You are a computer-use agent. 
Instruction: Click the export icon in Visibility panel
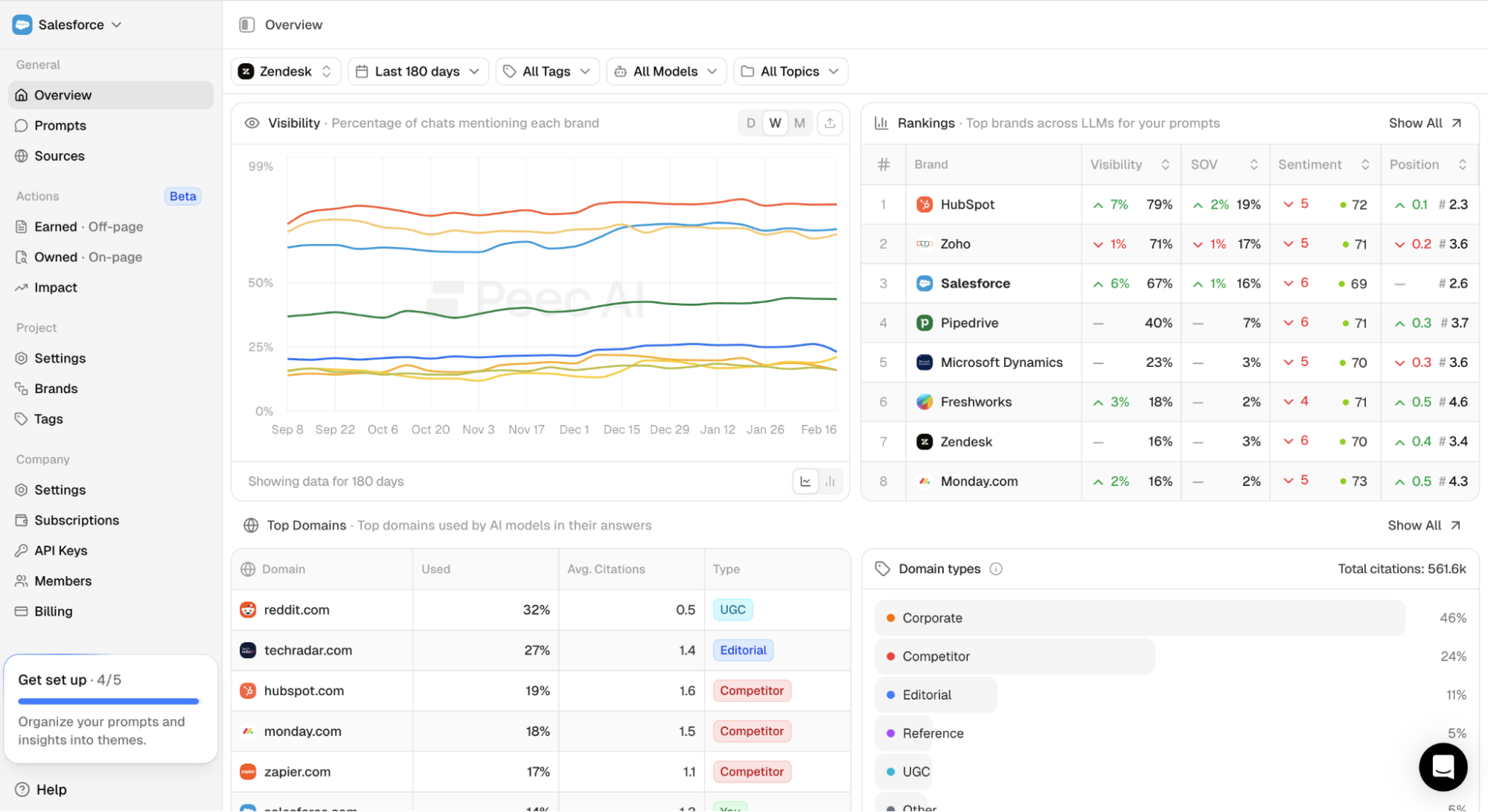[x=830, y=124]
